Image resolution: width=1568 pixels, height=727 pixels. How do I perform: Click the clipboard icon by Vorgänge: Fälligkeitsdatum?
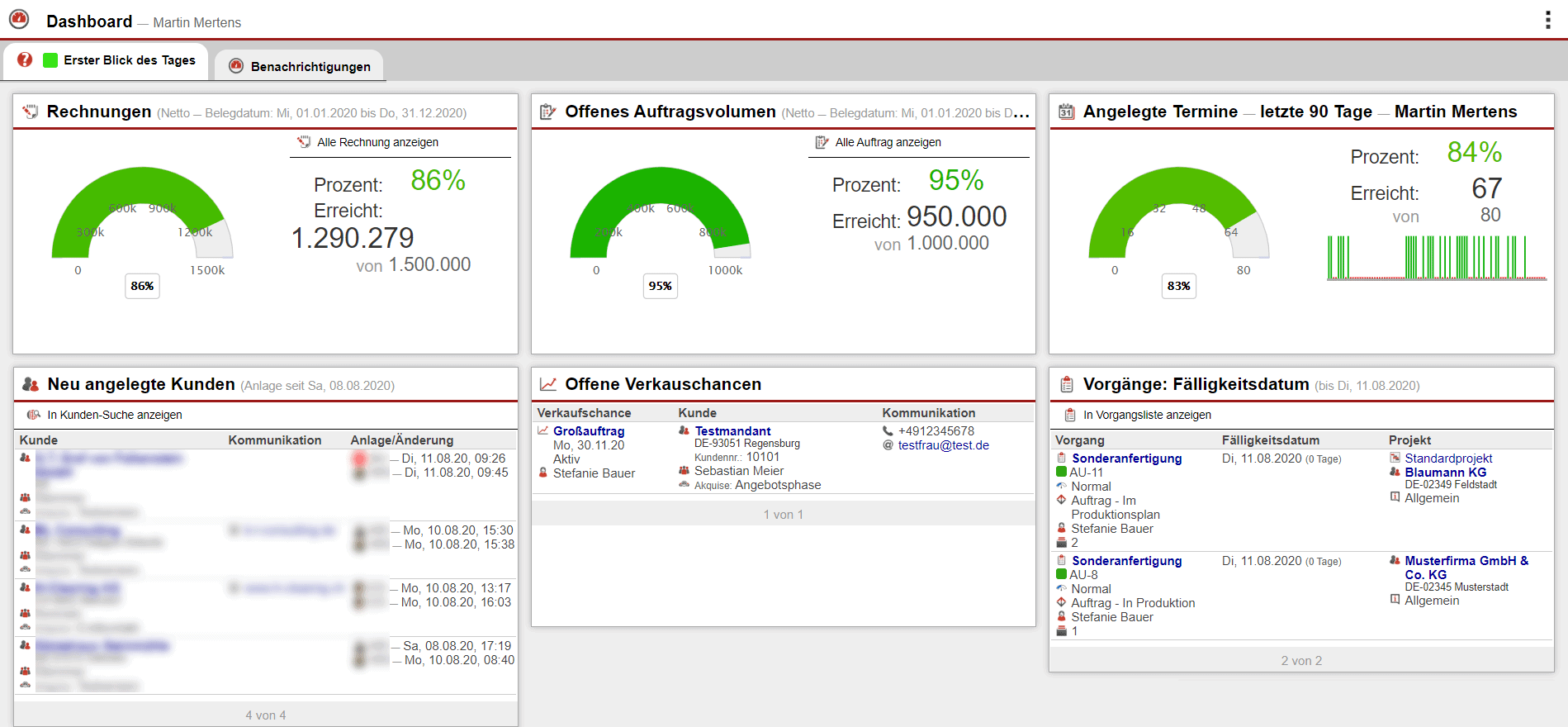[1066, 384]
